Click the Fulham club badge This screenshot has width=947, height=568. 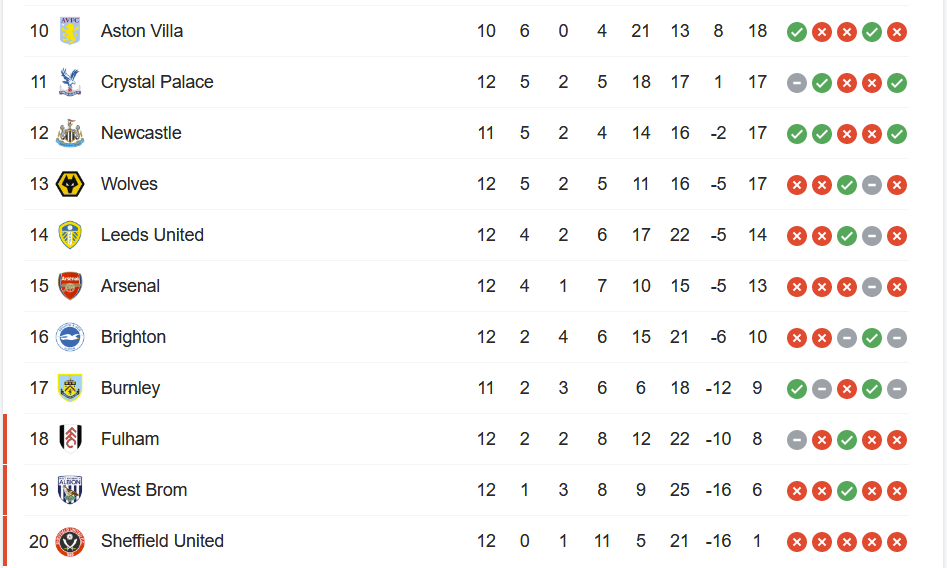70,439
